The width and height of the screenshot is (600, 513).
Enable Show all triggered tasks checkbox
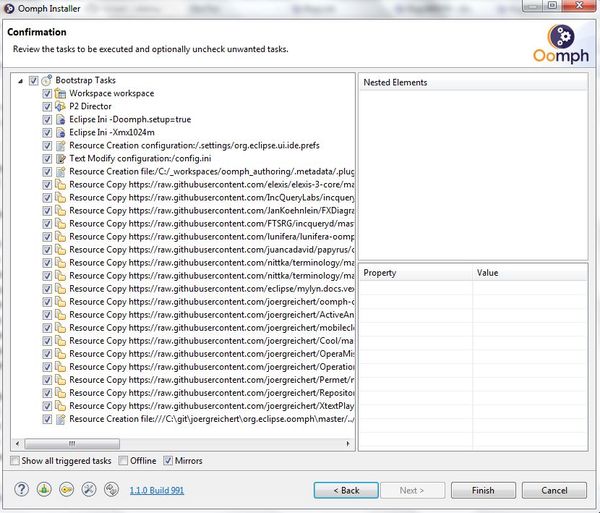click(x=15, y=461)
